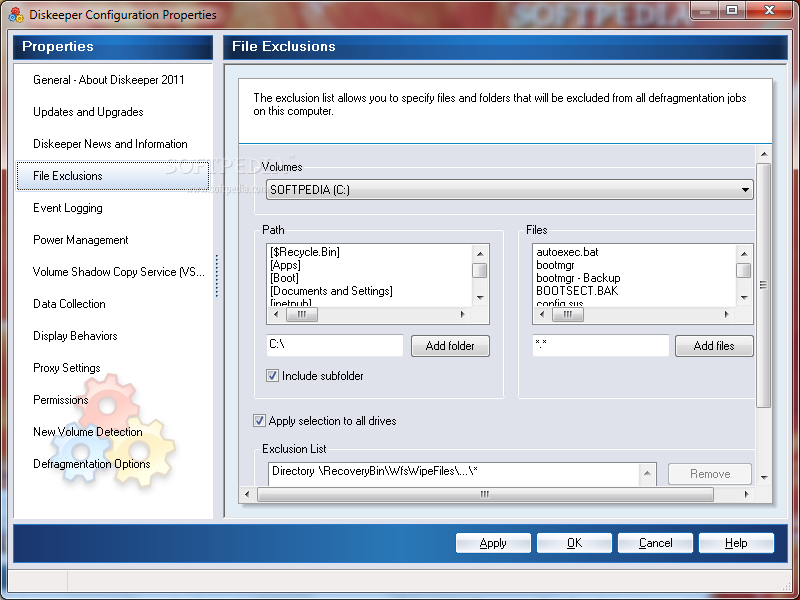The image size is (800, 600).
Task: Toggle the Include subfolder checkbox
Action: click(x=272, y=376)
